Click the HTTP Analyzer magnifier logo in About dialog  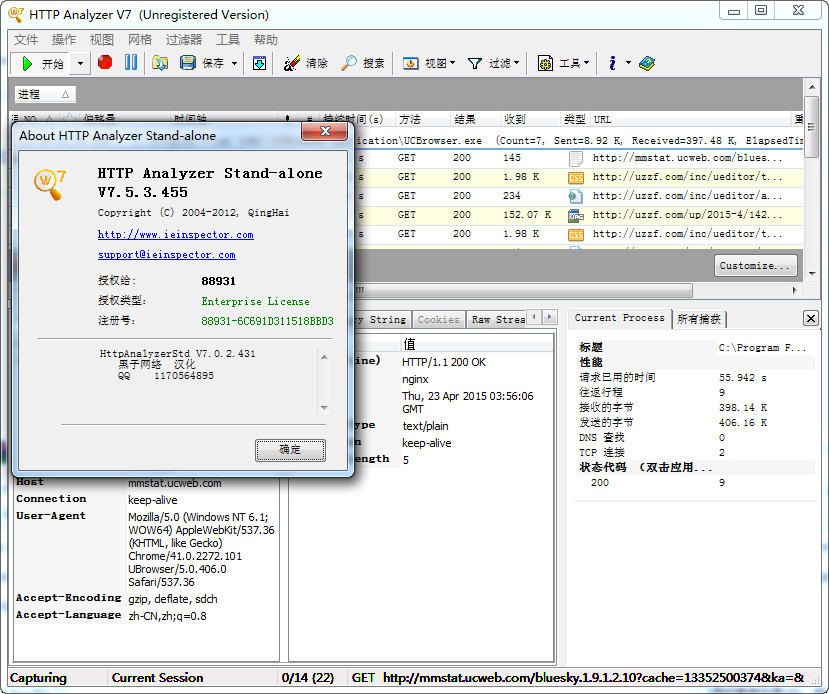50,184
